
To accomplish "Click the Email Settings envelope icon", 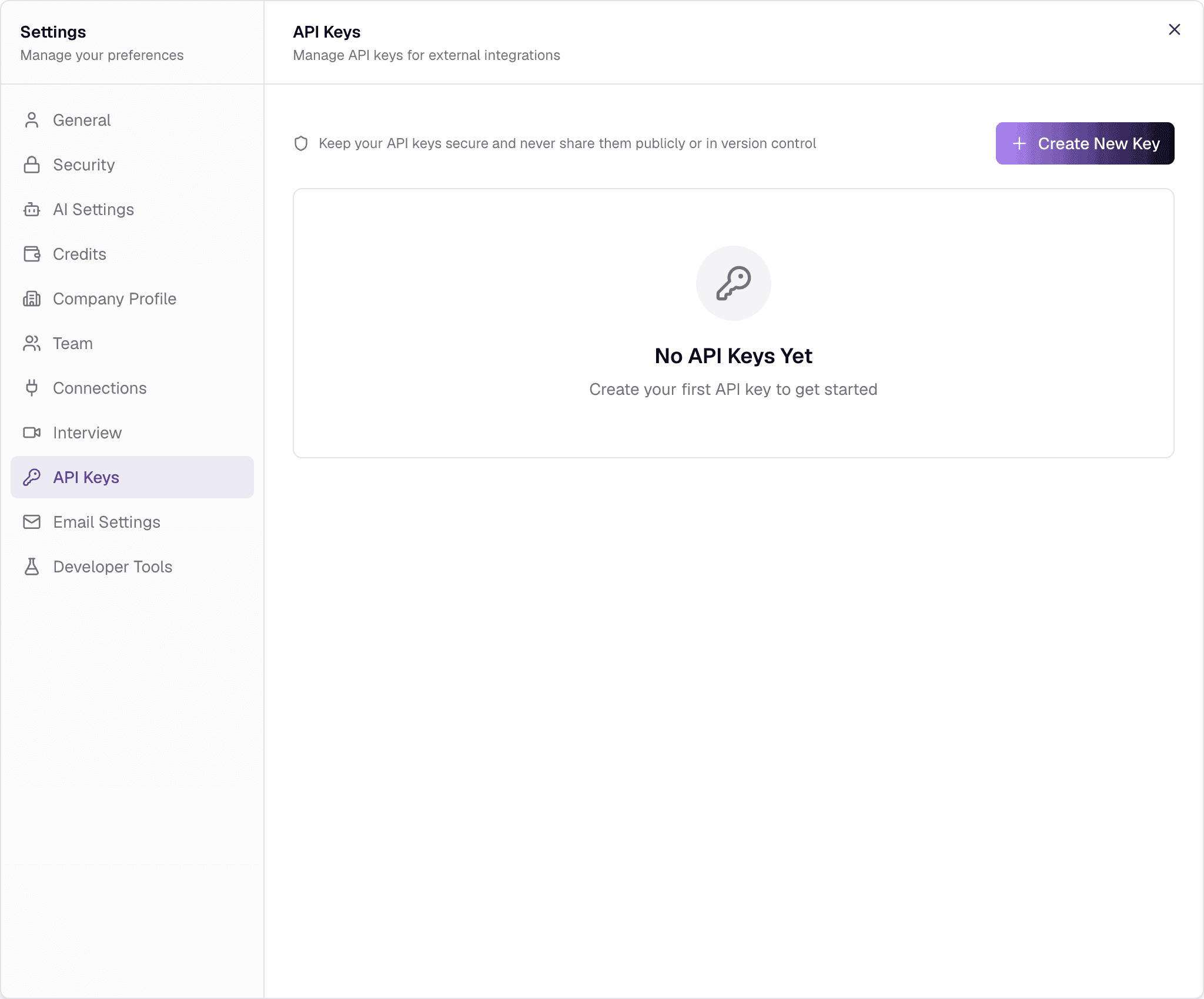I will point(32,522).
